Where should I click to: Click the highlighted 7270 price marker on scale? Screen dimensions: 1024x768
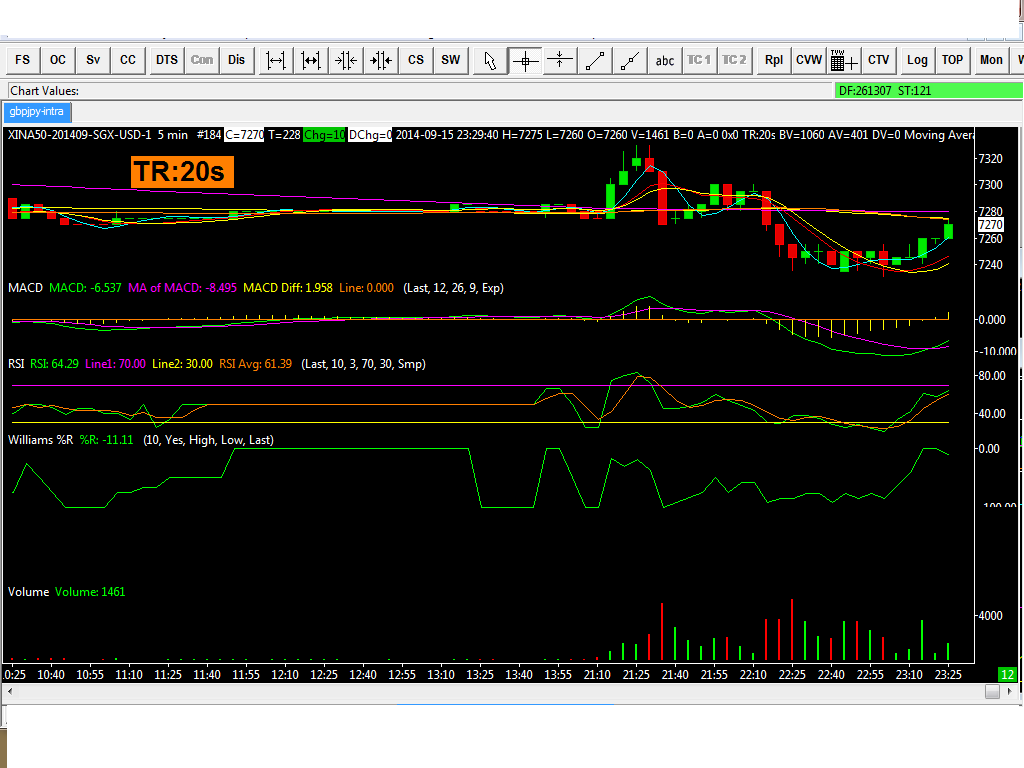click(x=990, y=225)
